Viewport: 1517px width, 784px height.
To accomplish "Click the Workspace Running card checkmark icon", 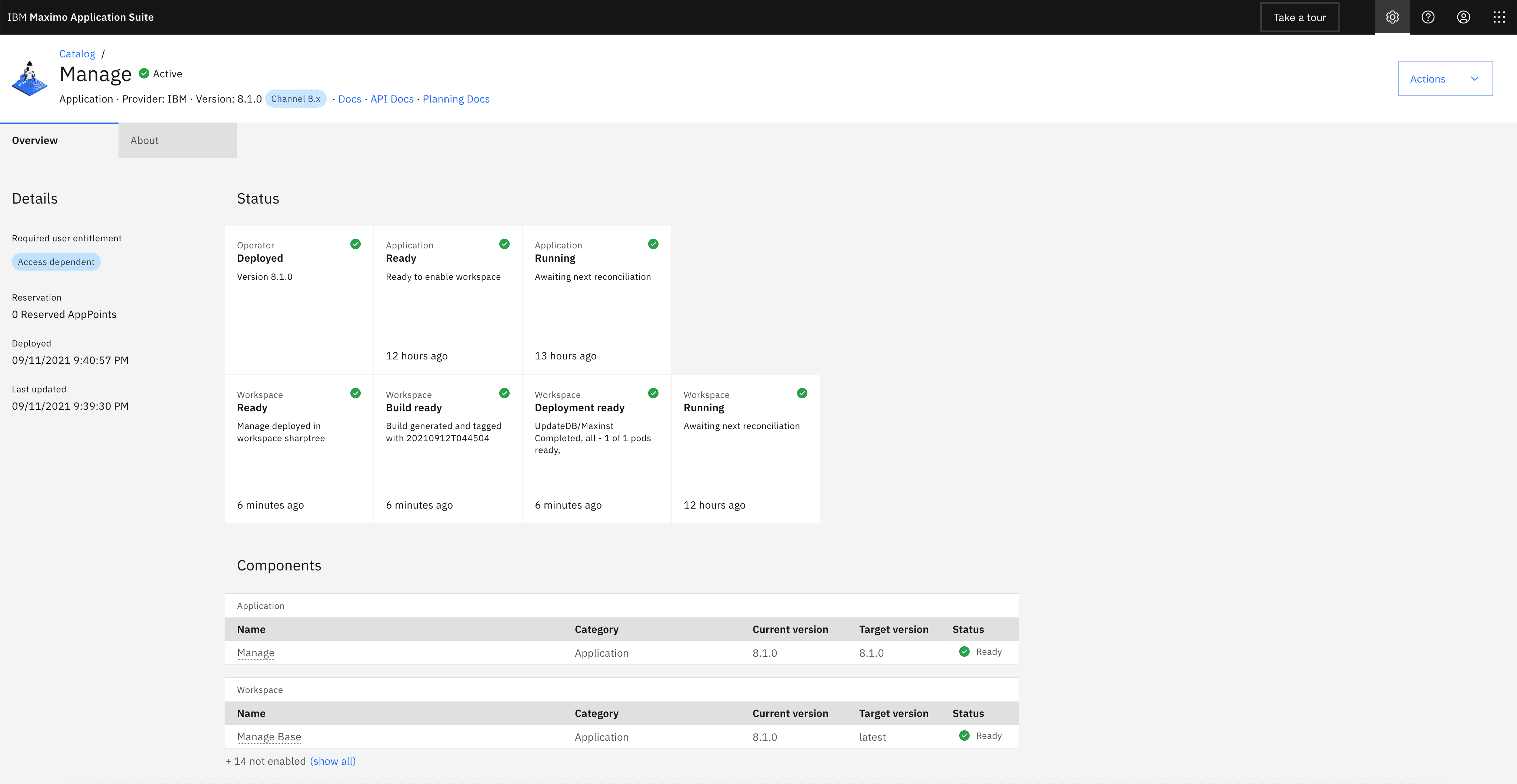I will (802, 393).
